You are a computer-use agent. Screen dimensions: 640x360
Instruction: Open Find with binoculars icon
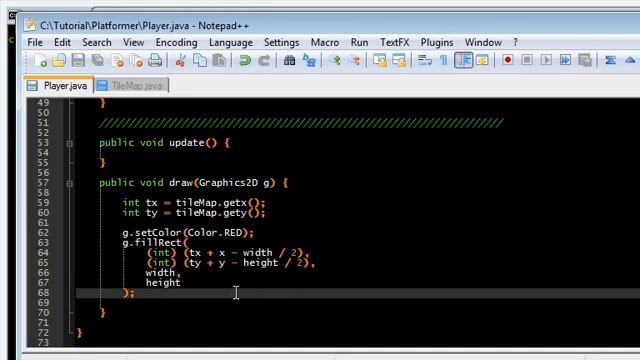pyautogui.click(x=289, y=61)
